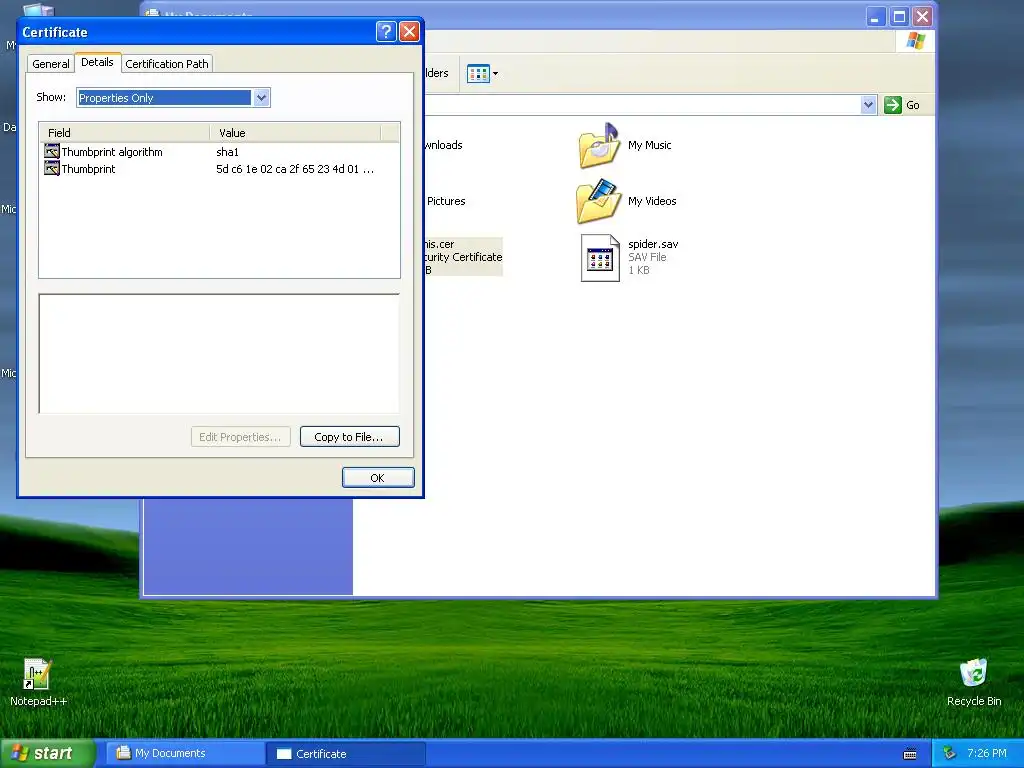Click the Safely Remove Hardware tray icon

pyautogui.click(x=950, y=753)
